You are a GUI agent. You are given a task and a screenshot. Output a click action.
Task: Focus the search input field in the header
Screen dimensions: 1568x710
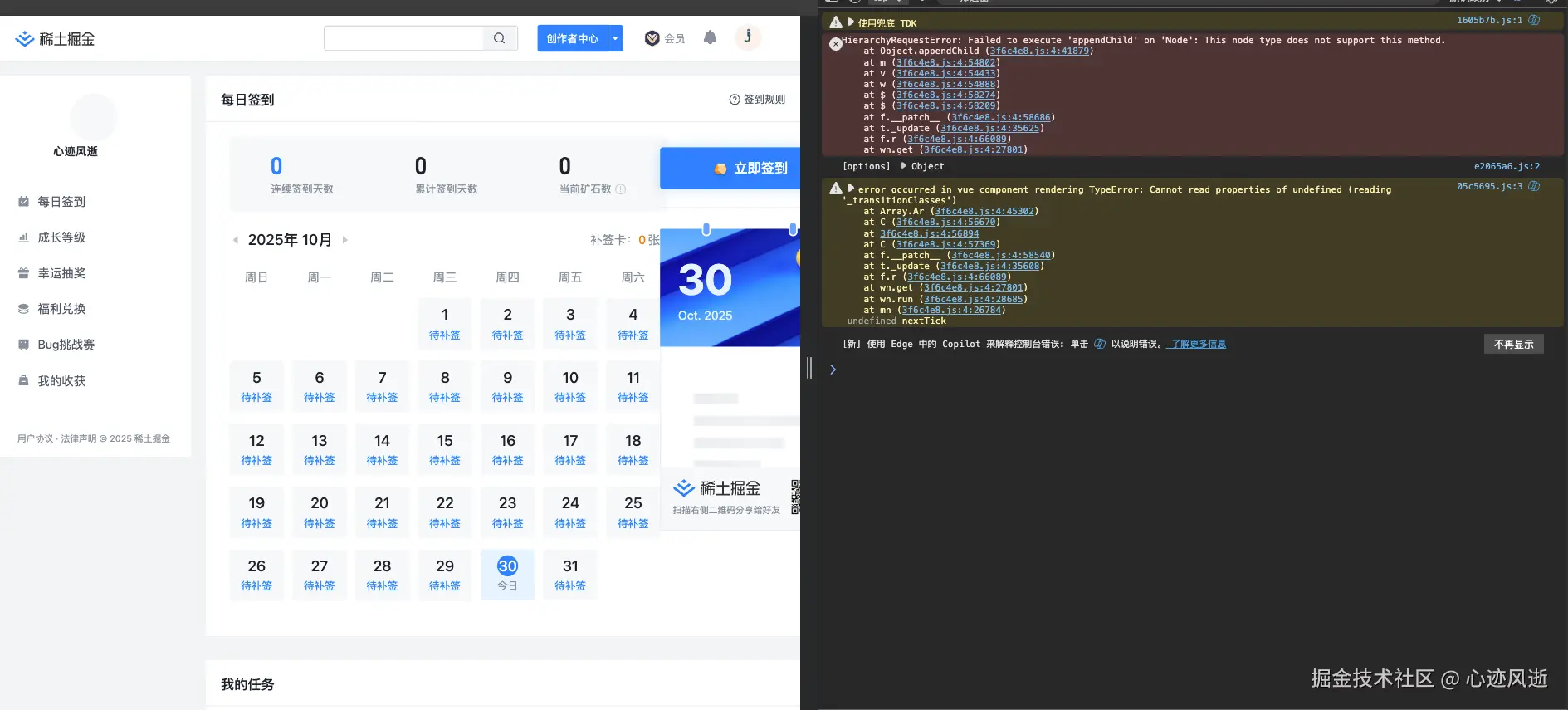coord(403,38)
